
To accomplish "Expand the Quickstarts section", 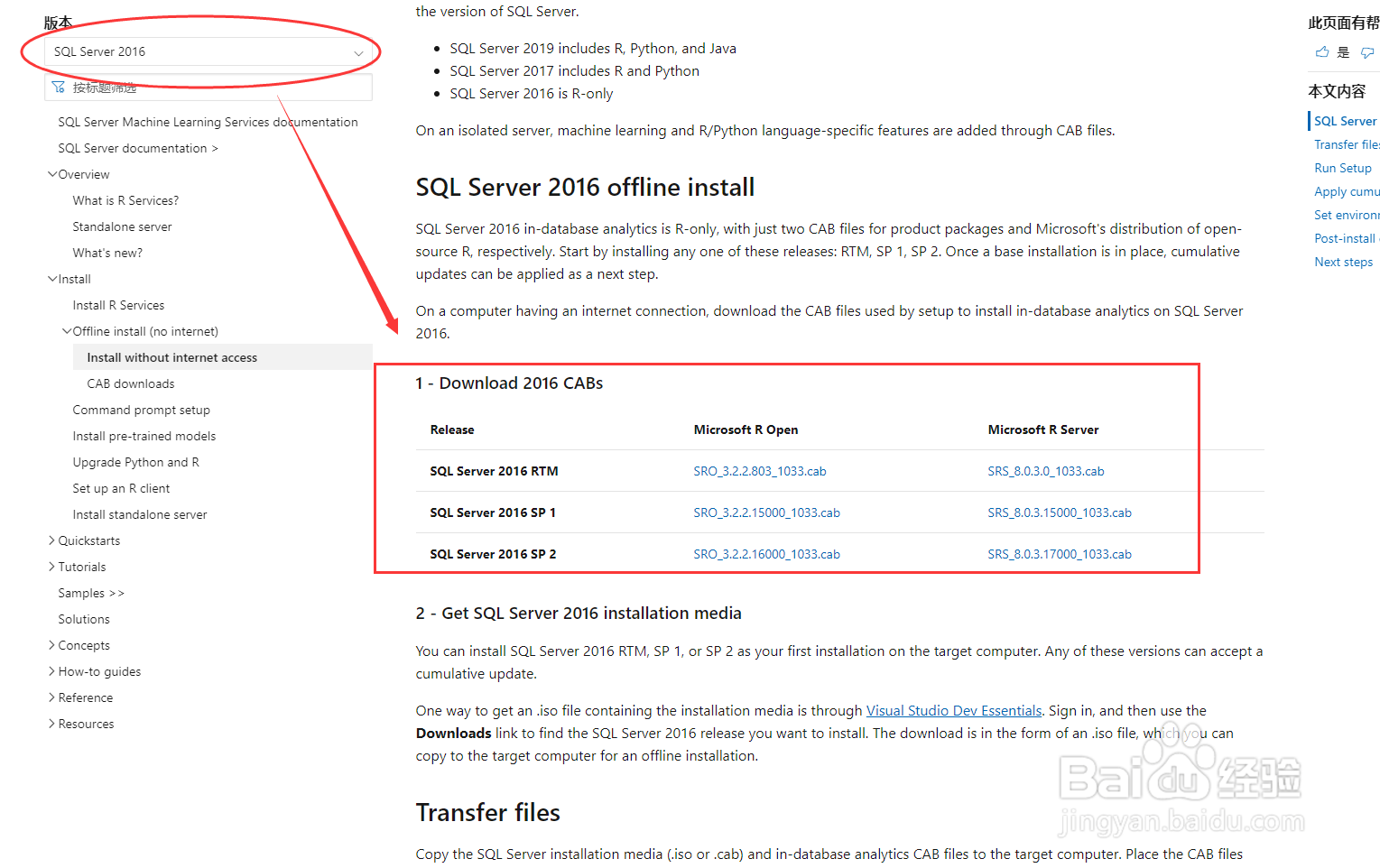I will point(52,540).
